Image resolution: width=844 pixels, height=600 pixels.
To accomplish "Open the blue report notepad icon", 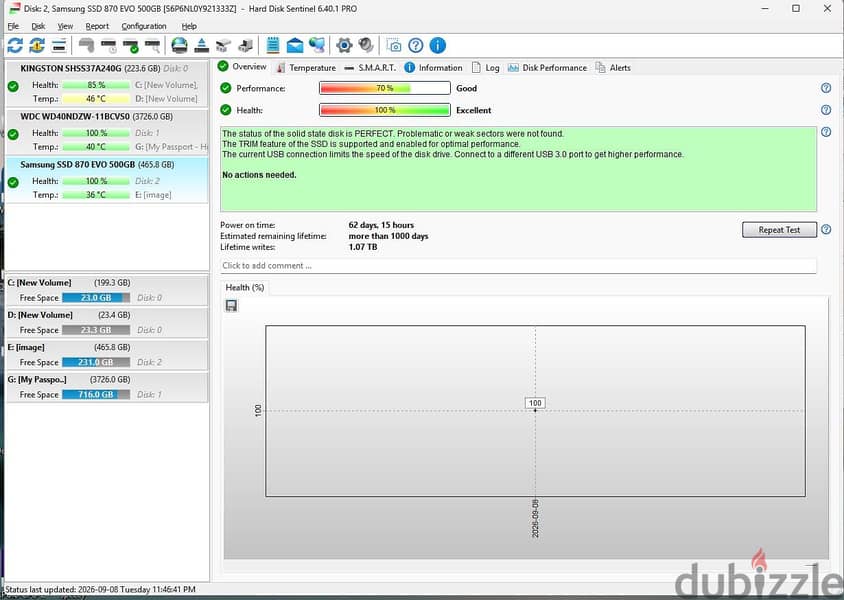I will (x=273, y=46).
